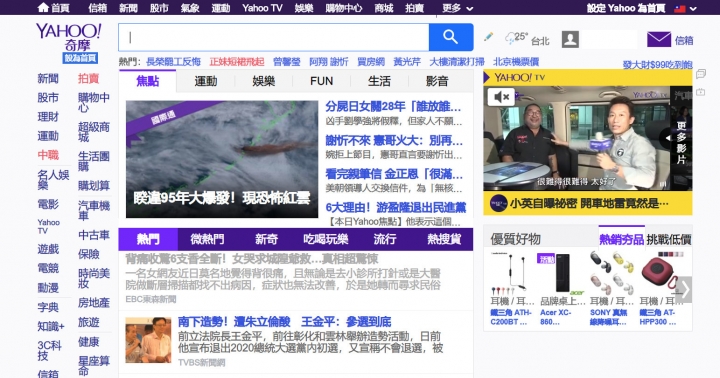The width and height of the screenshot is (720, 378).
Task: Click the pencil edit icon near weather
Action: tap(489, 37)
